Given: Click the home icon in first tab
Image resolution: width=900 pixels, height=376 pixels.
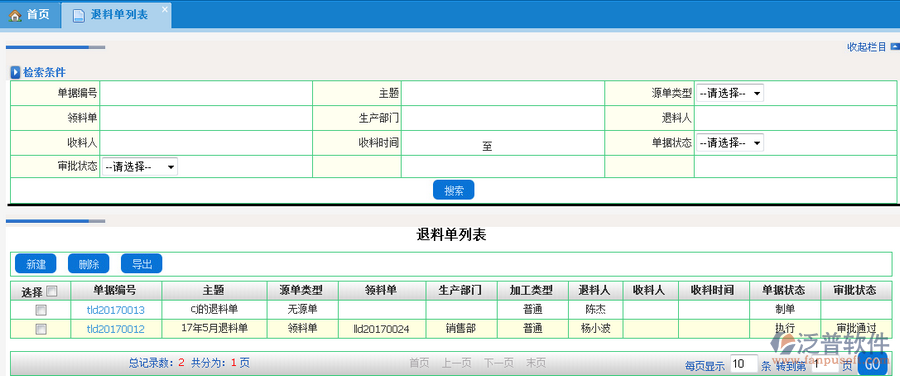Looking at the screenshot, I should [x=15, y=15].
